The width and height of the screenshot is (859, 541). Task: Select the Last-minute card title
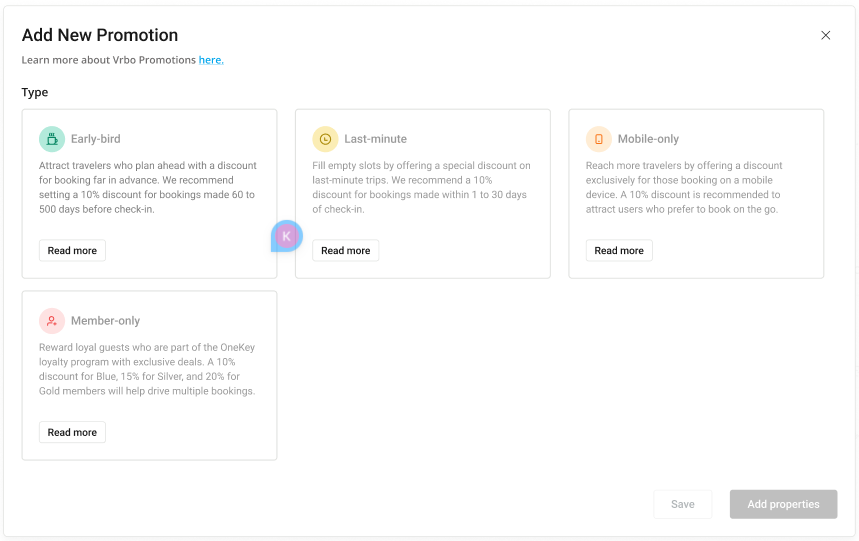point(376,139)
